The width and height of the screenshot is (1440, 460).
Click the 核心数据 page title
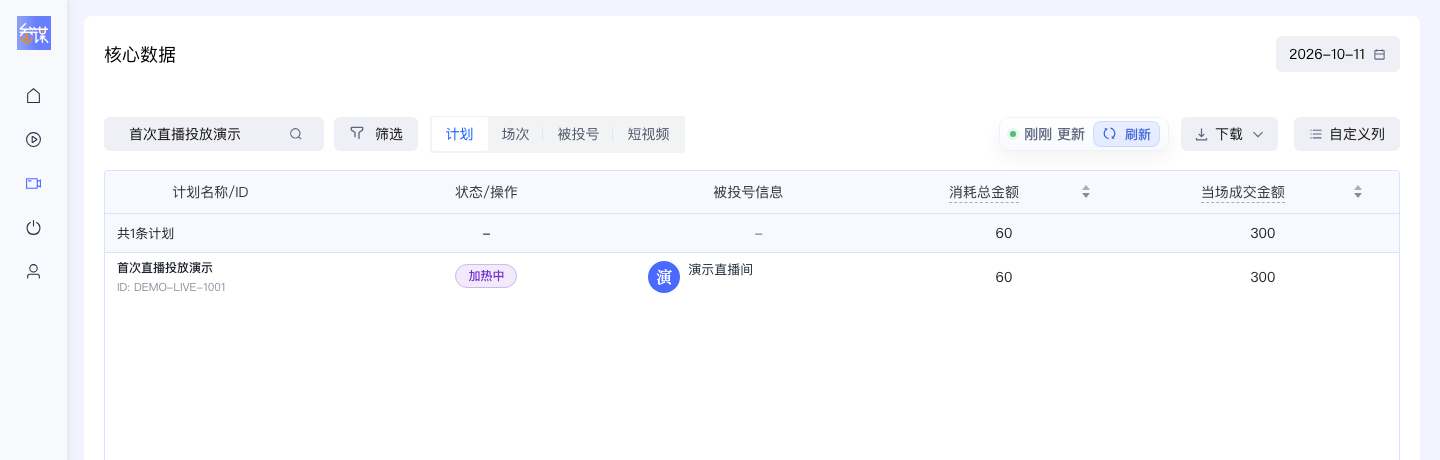pos(140,55)
